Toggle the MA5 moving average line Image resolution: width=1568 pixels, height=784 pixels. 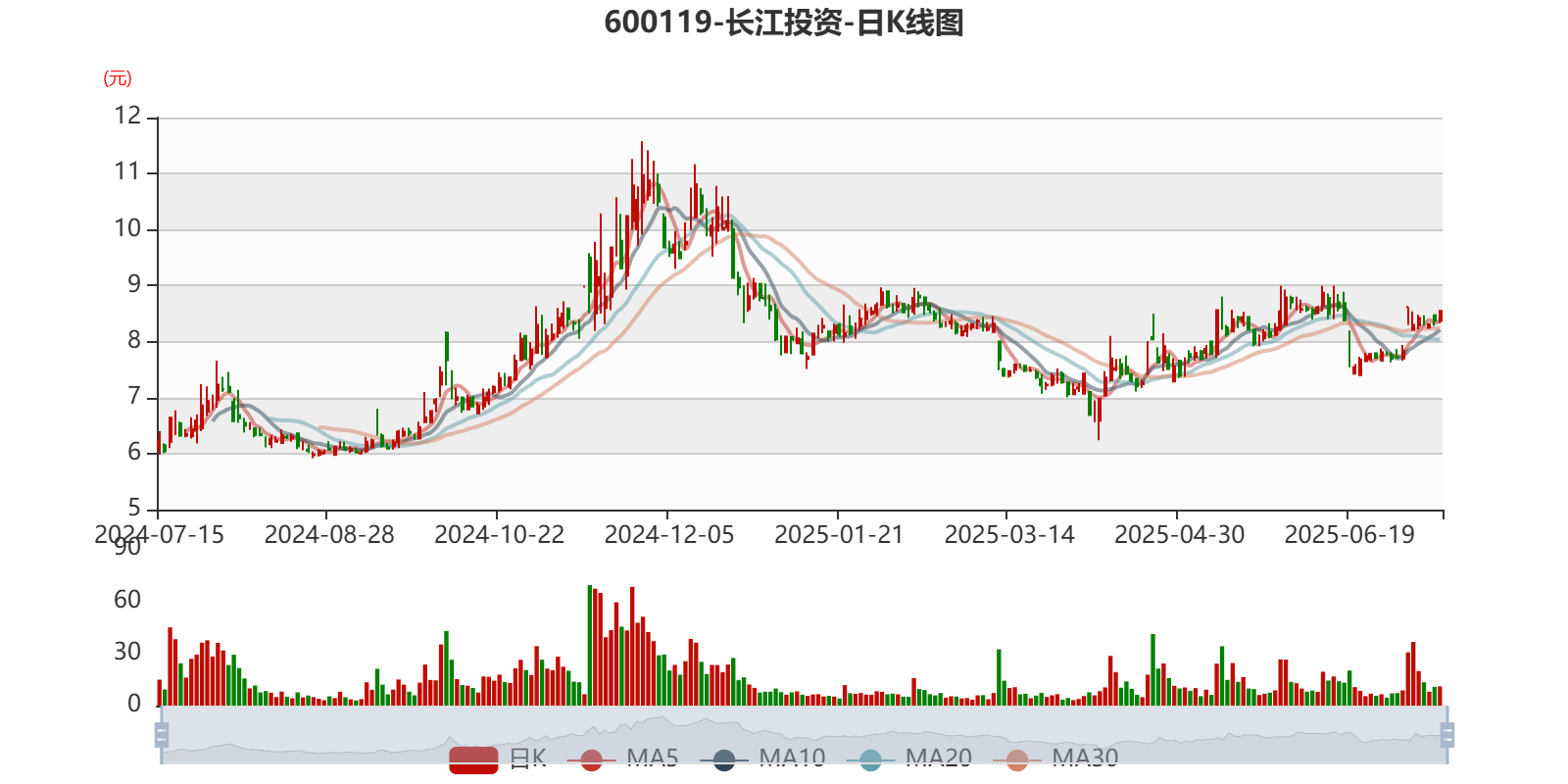pyautogui.click(x=622, y=759)
